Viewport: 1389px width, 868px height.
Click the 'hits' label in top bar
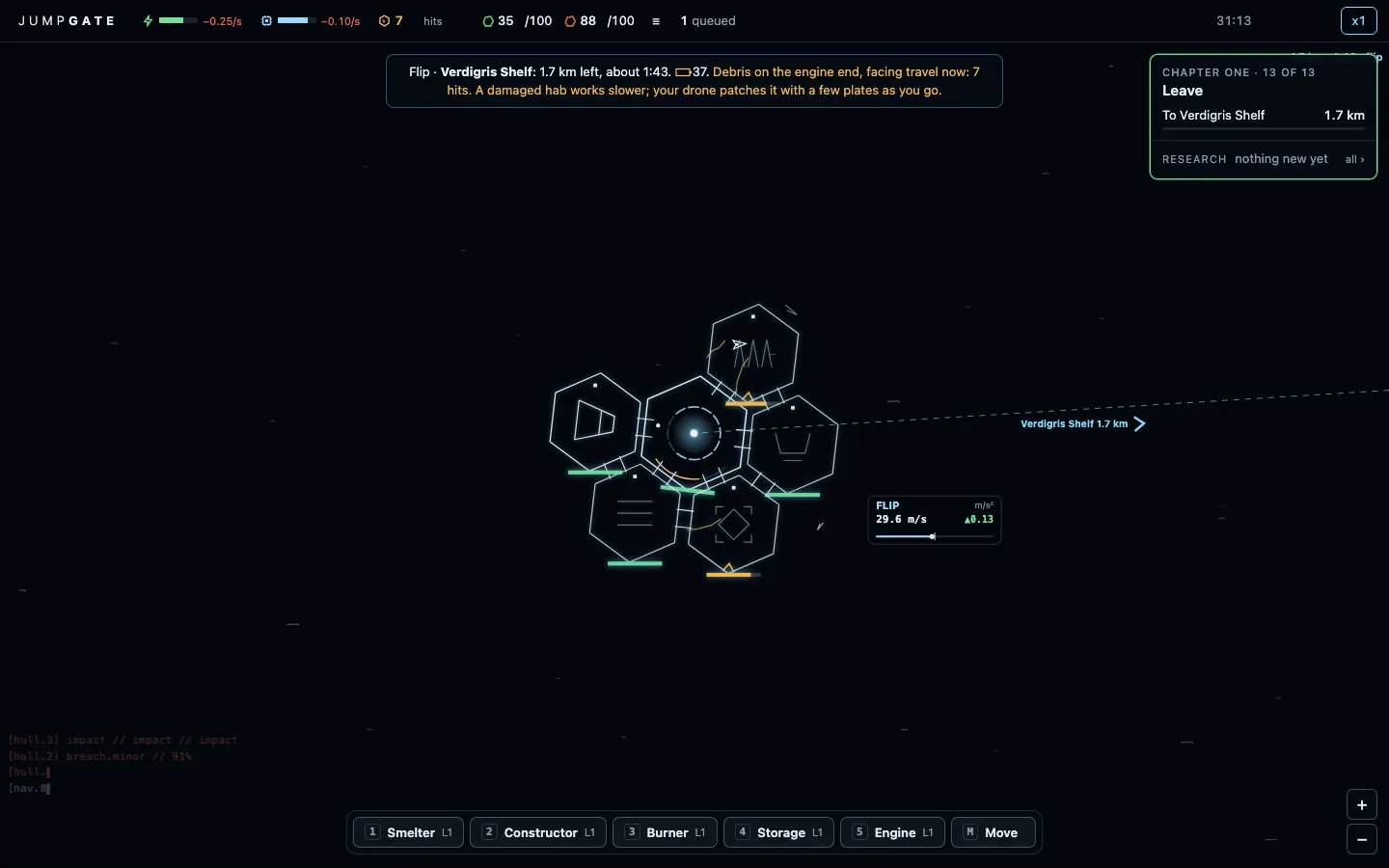[x=433, y=21]
